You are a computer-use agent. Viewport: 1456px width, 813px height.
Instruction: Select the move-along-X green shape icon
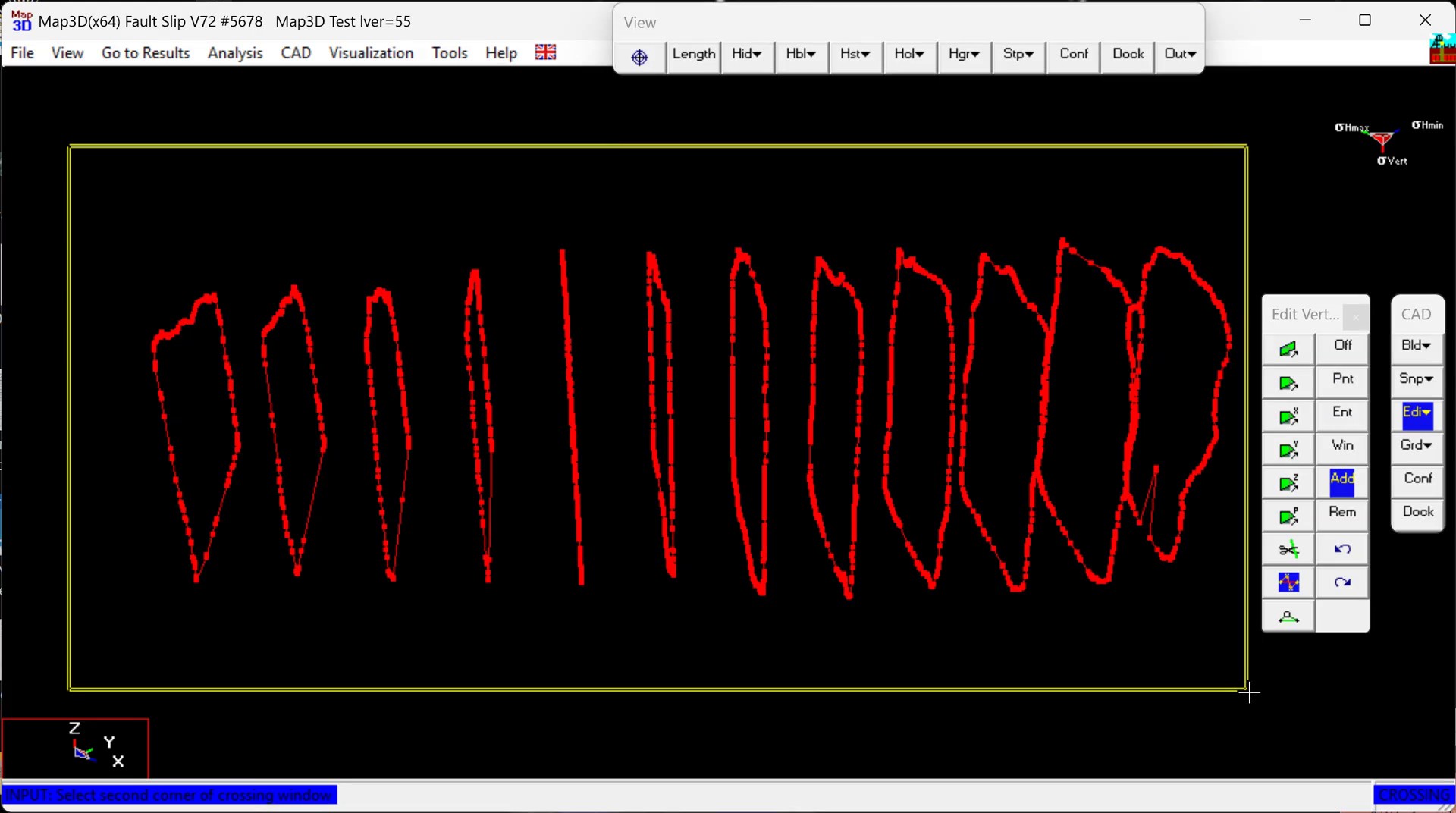click(1288, 416)
